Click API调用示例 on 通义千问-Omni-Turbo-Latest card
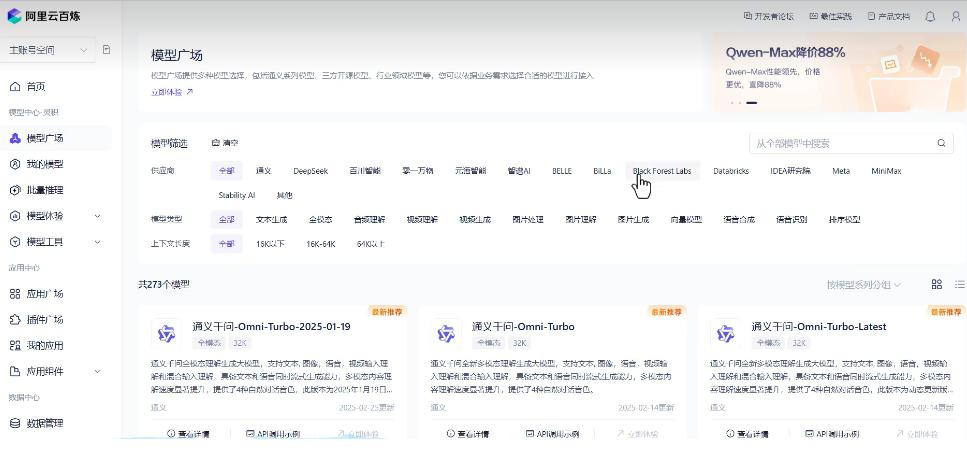 (x=831, y=434)
